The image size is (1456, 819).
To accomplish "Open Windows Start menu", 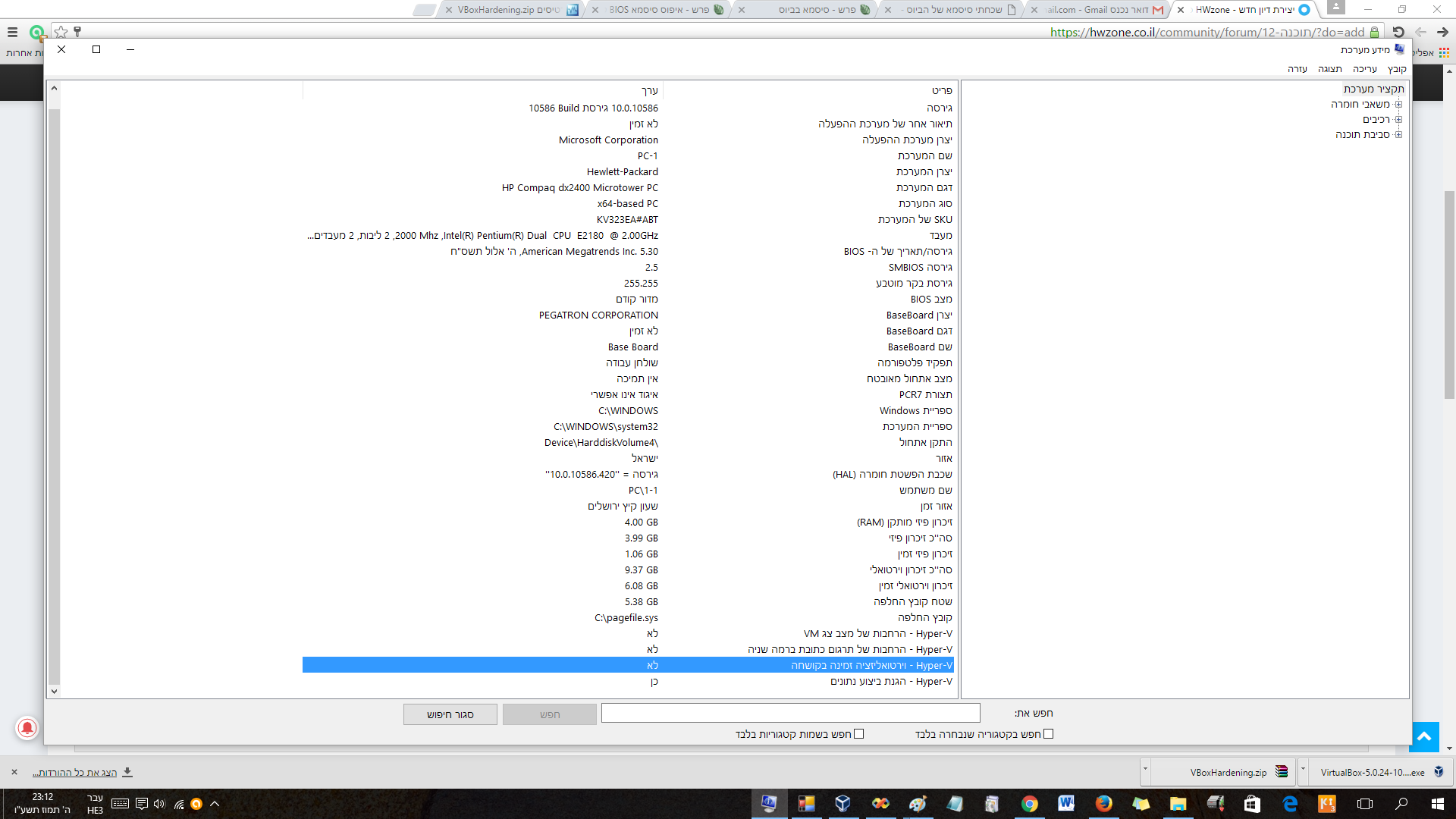I will pos(1437,804).
